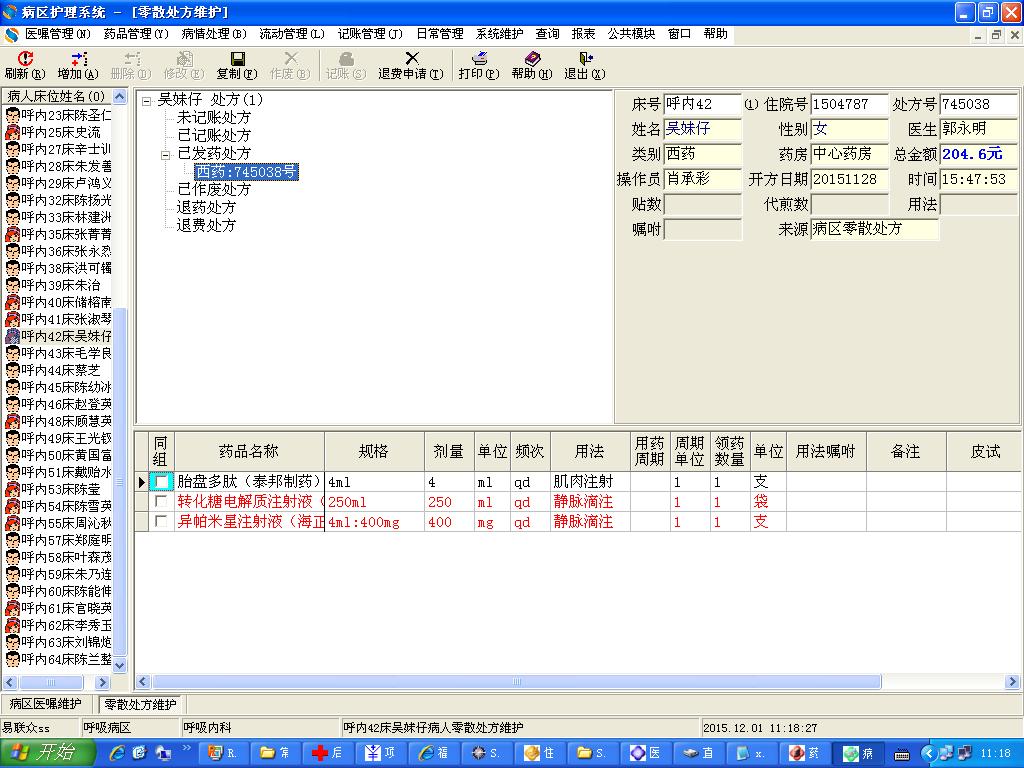
Task: Select patient icon for 呼内61床官晓英
Action: [12, 608]
